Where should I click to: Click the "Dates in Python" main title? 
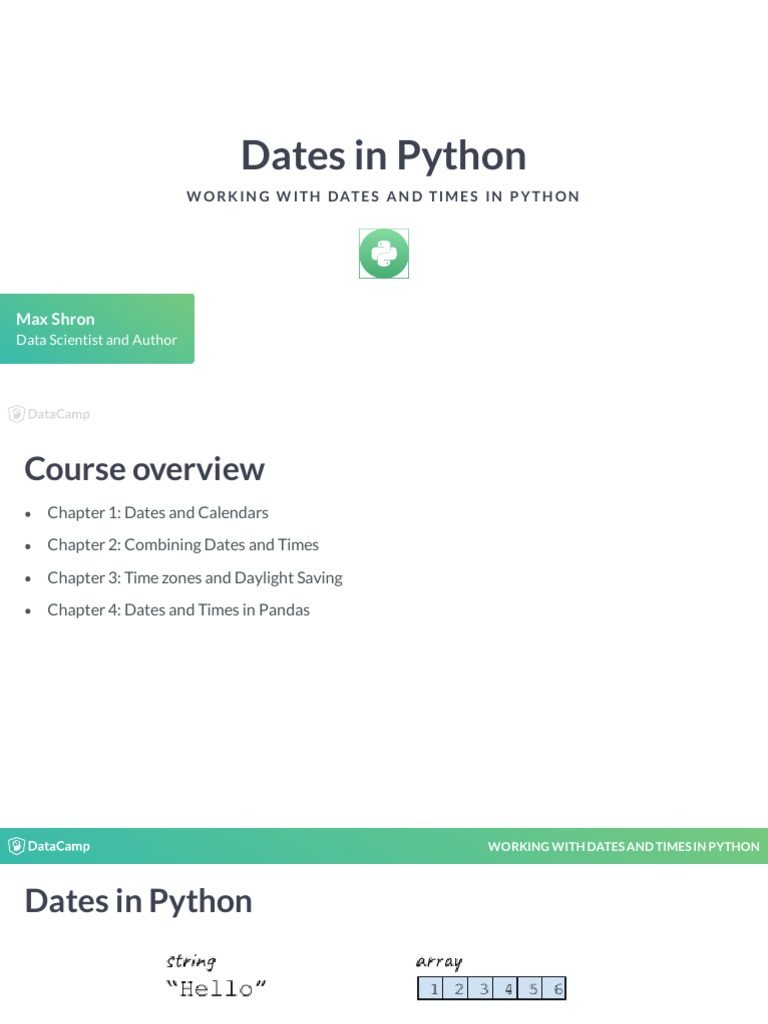384,155
